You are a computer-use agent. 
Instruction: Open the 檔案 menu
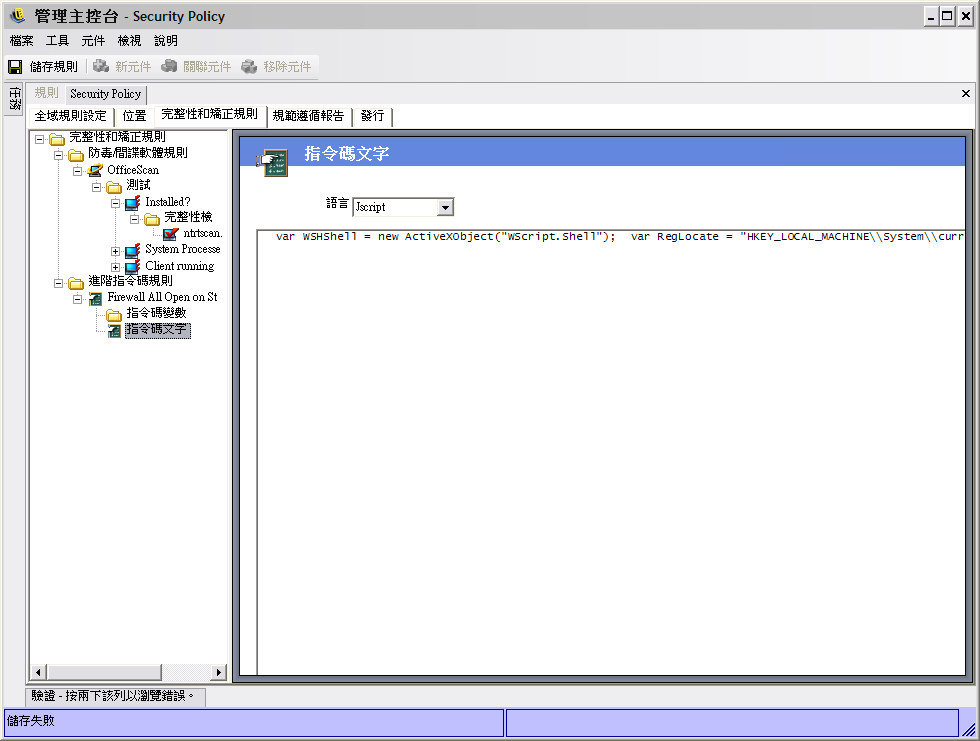click(21, 41)
